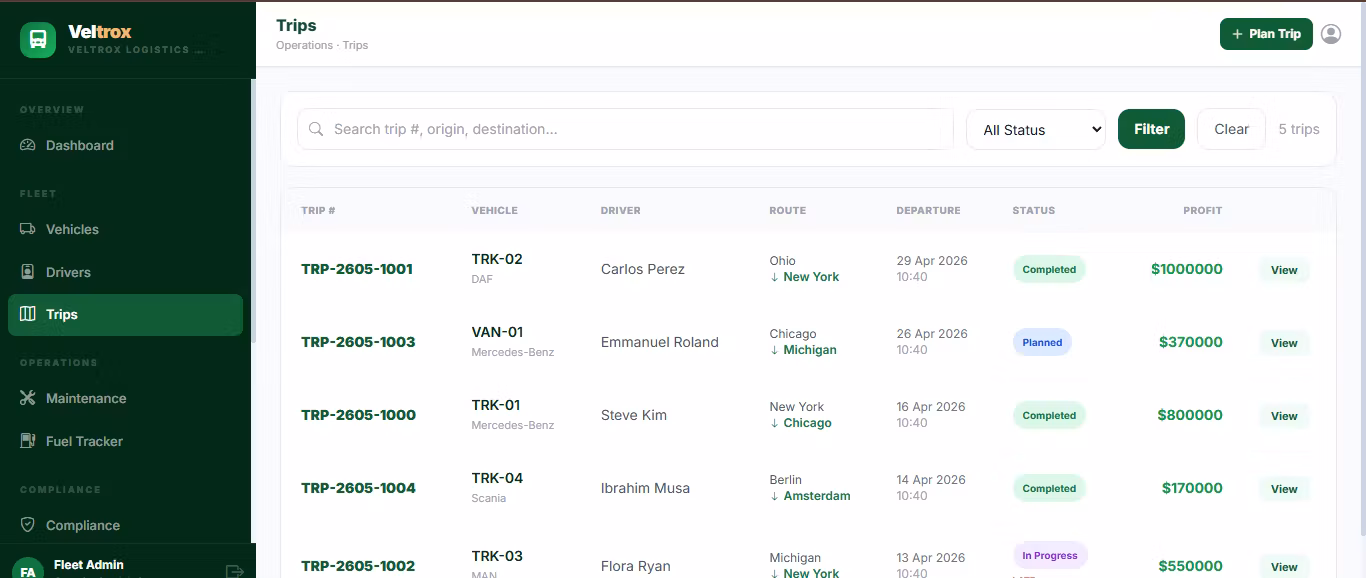The image size is (1366, 578).
Task: Click the $550000 profit value
Action: 1190,566
